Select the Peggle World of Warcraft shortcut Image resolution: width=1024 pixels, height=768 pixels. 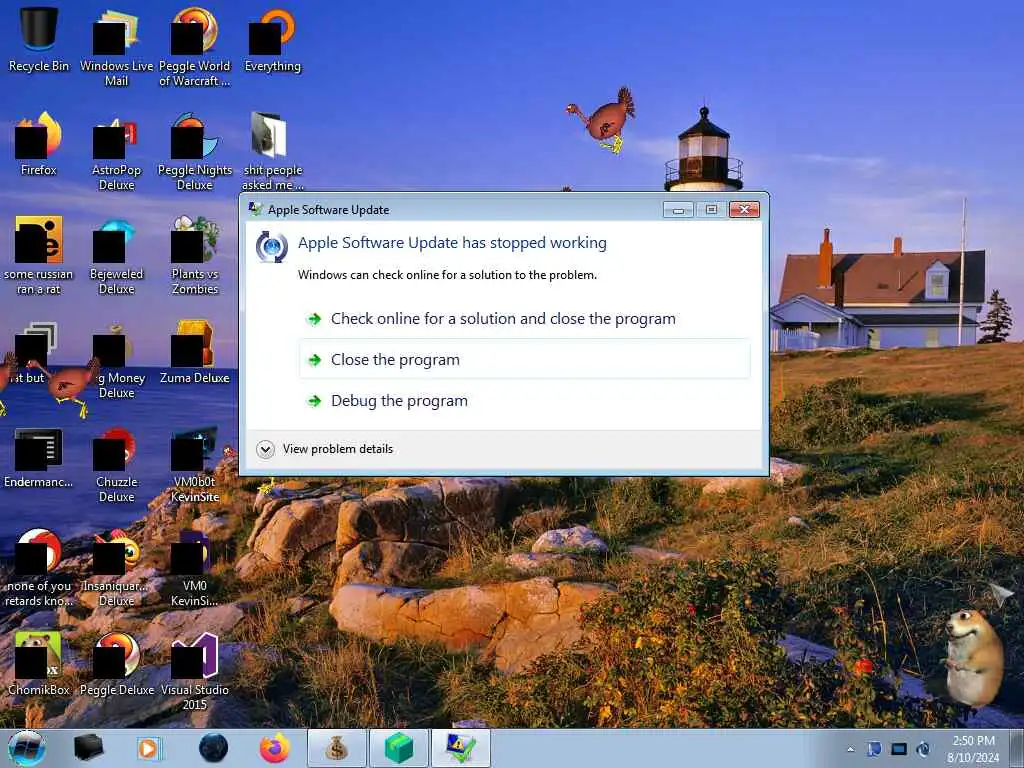[x=195, y=46]
